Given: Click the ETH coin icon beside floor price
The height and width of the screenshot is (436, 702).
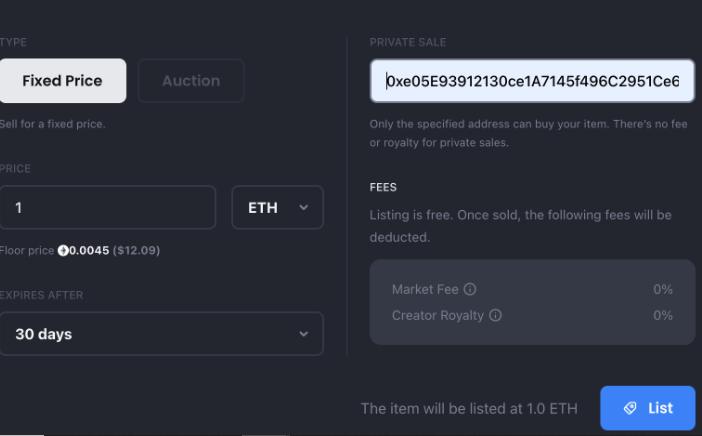Looking at the screenshot, I should 62,250.
